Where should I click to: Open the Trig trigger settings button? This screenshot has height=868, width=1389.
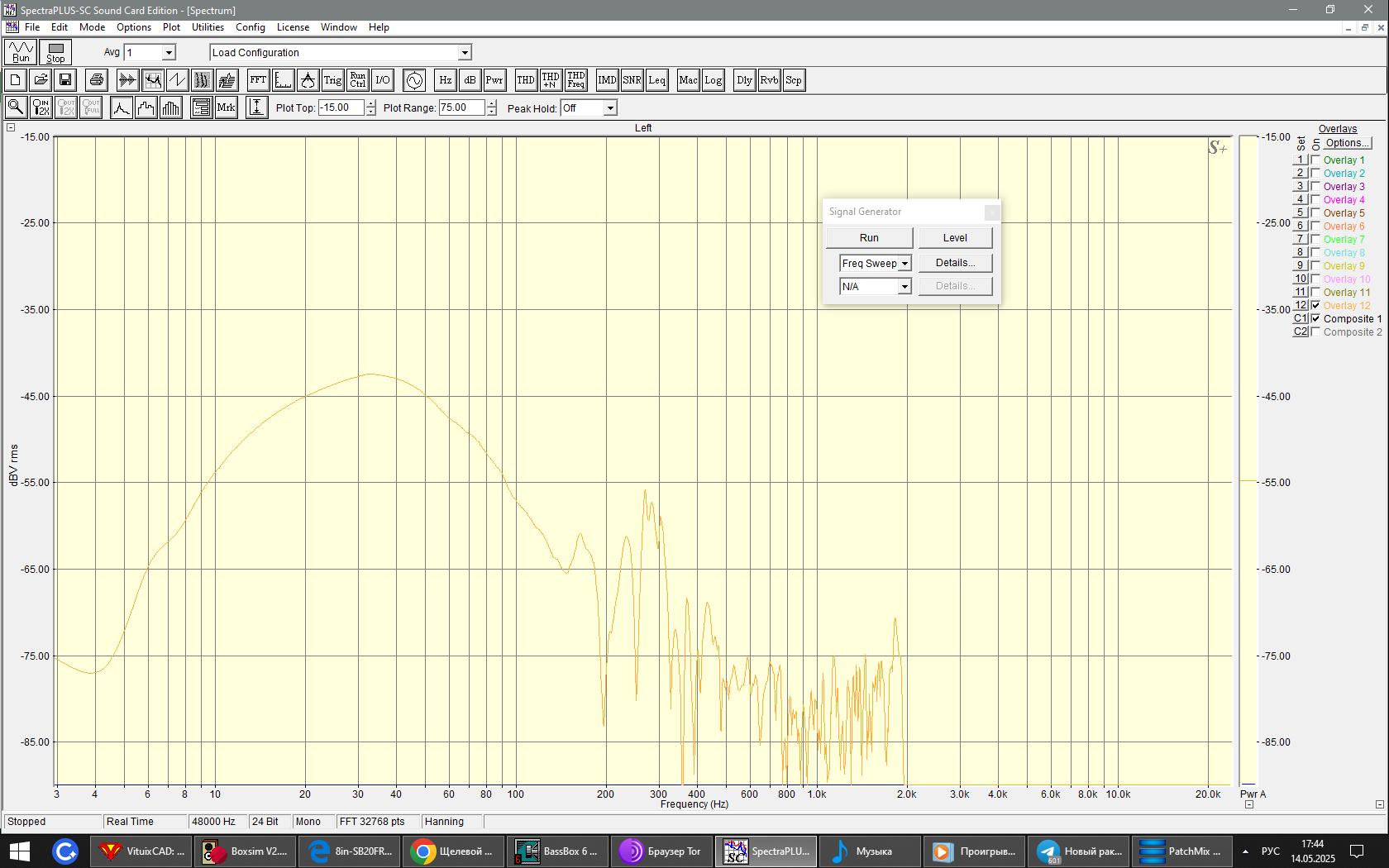coord(332,80)
